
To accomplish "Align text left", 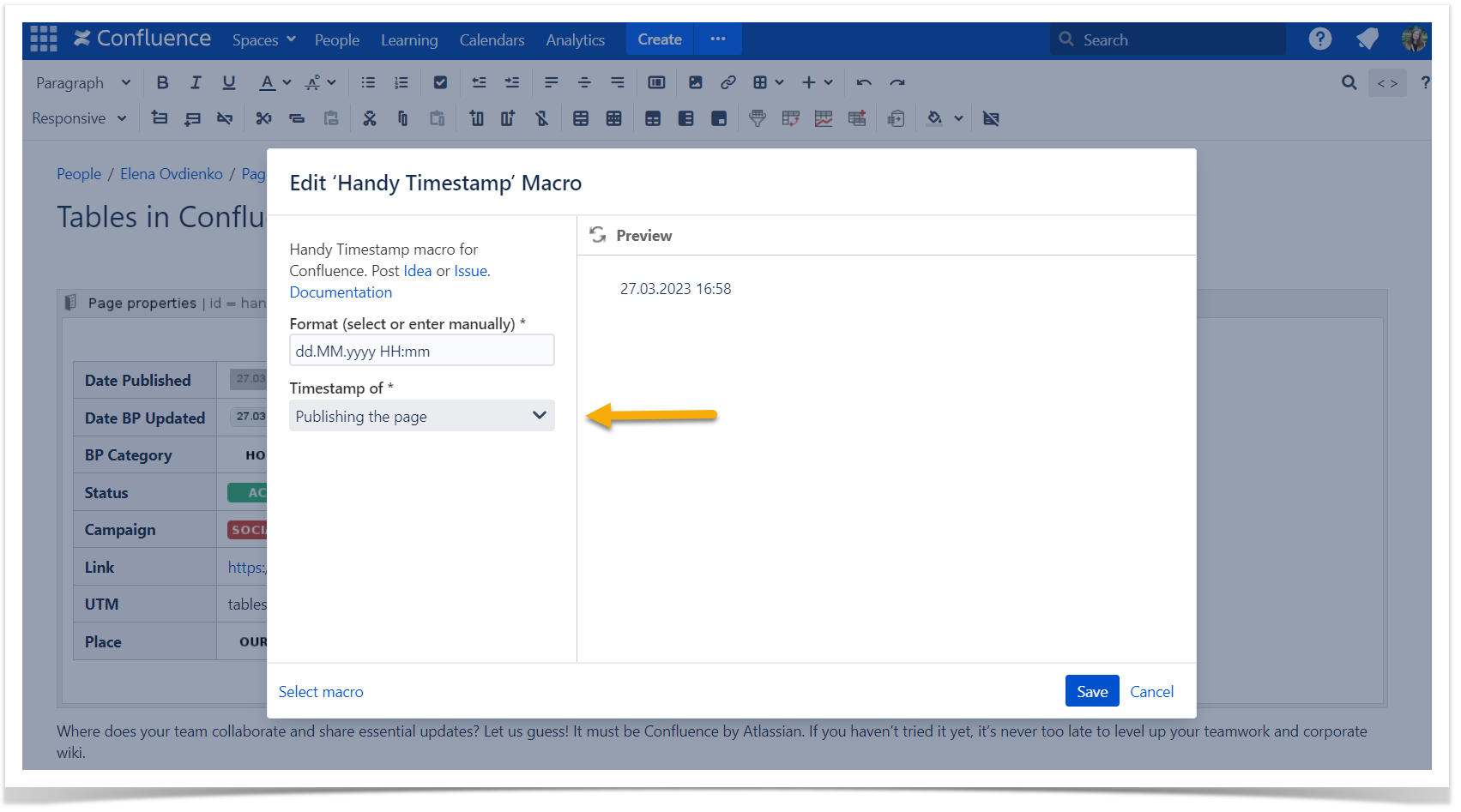I will 552,82.
